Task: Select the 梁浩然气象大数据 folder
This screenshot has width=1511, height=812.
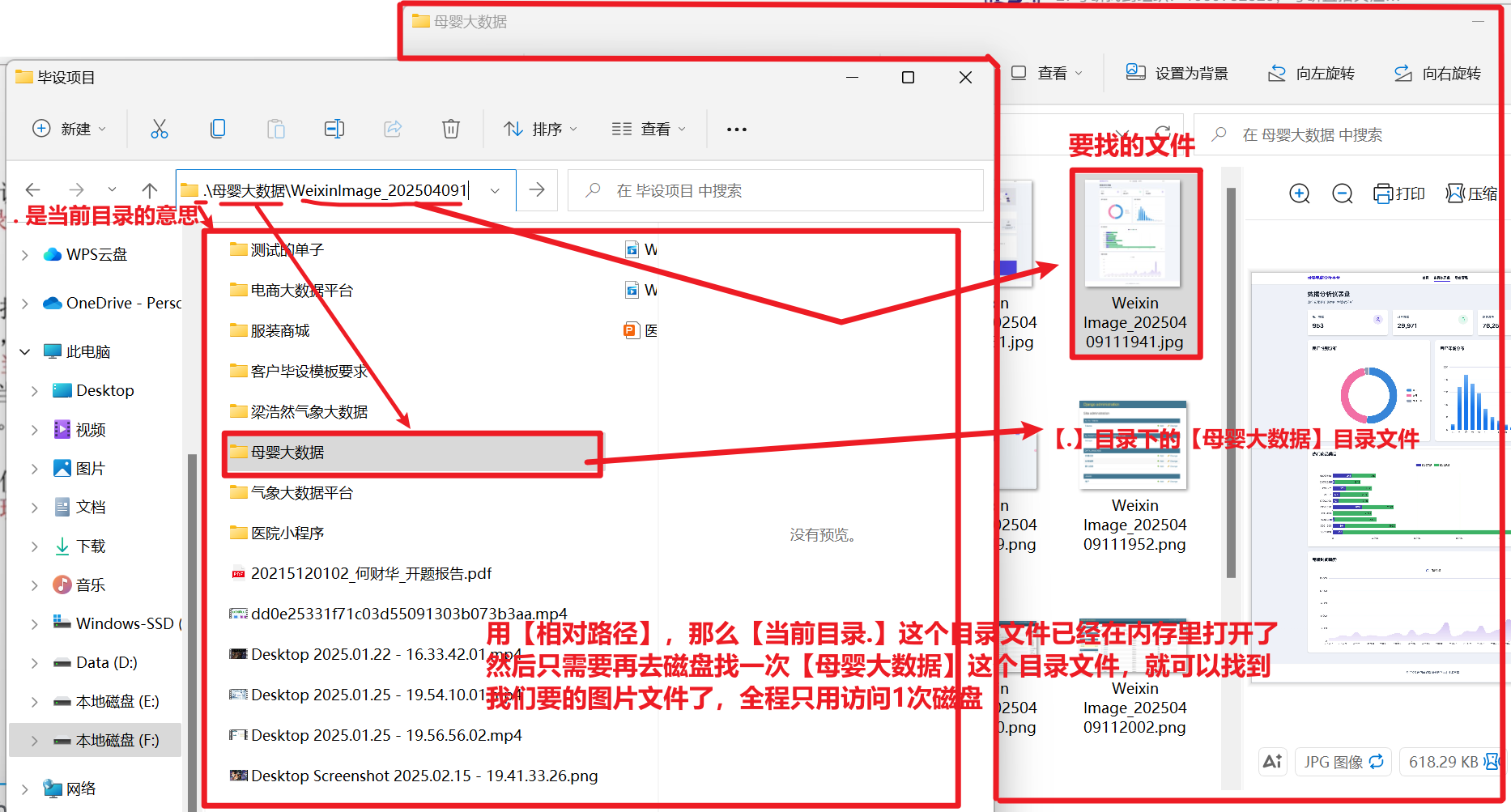Action: [x=299, y=412]
